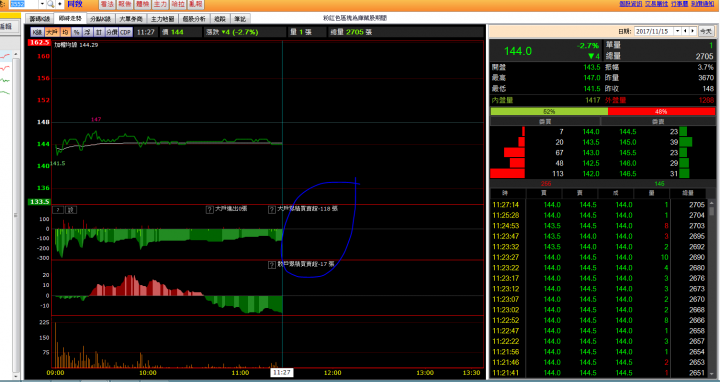Open the 交易屬性 link in the header
This screenshot has height=382, width=720.
pos(657,4)
